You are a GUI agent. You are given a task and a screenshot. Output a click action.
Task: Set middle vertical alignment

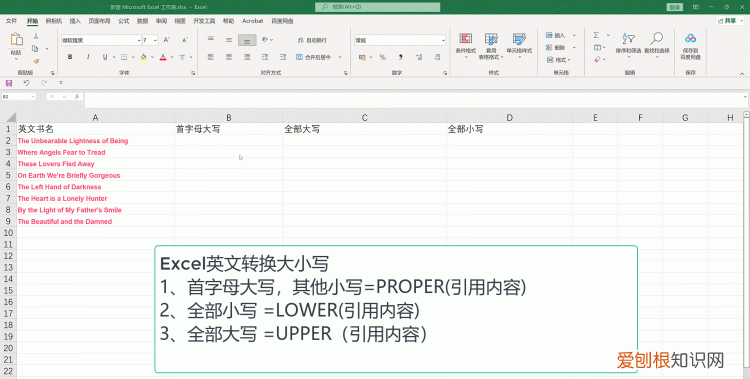point(229,40)
